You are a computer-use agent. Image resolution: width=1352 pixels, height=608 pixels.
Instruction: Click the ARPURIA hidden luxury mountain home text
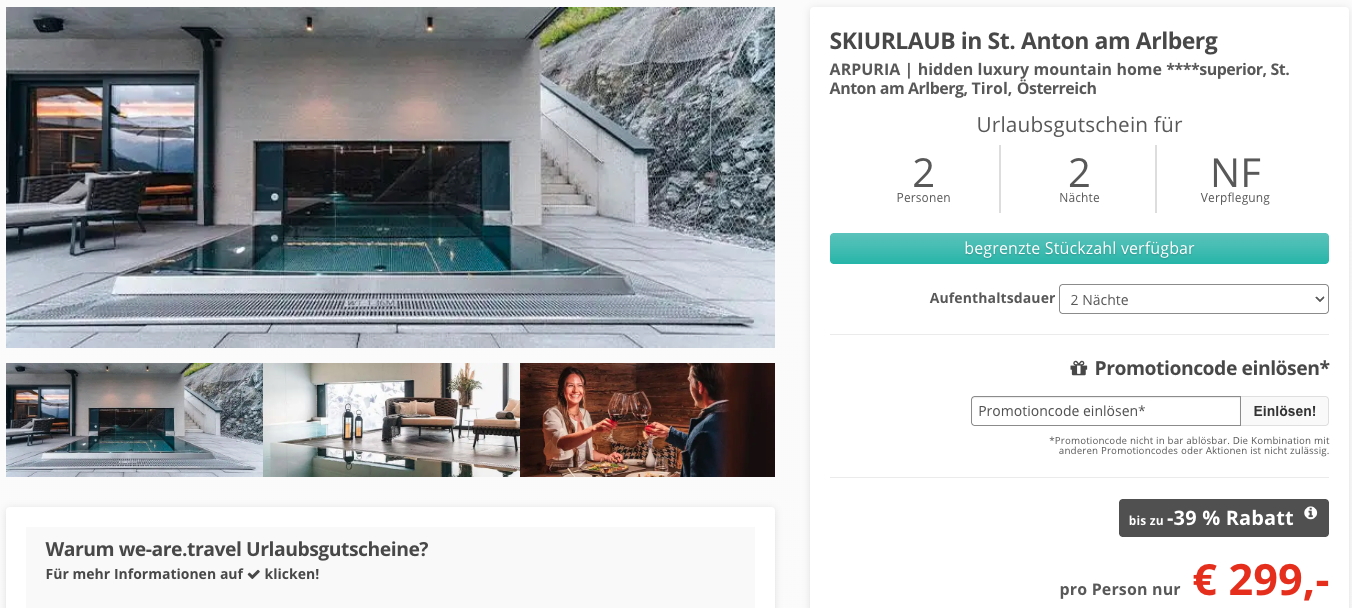point(1059,79)
